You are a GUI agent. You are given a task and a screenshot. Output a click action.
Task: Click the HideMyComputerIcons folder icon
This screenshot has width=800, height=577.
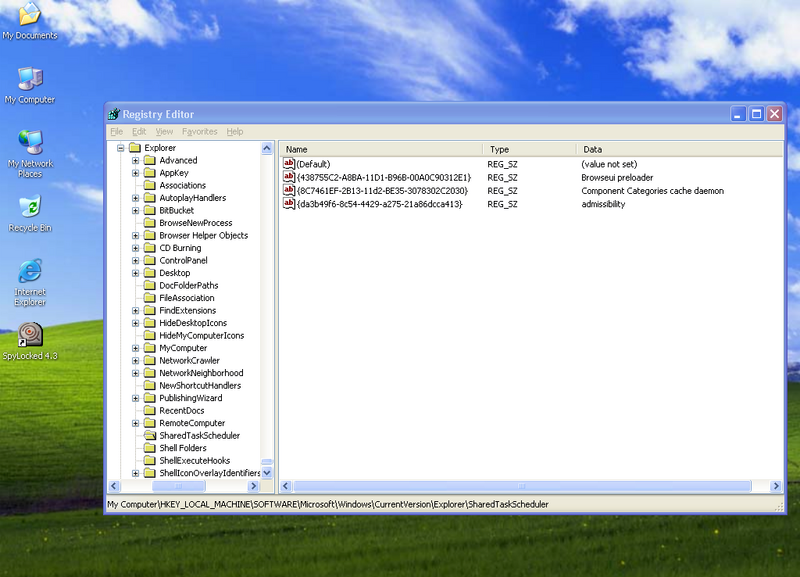[x=149, y=335]
